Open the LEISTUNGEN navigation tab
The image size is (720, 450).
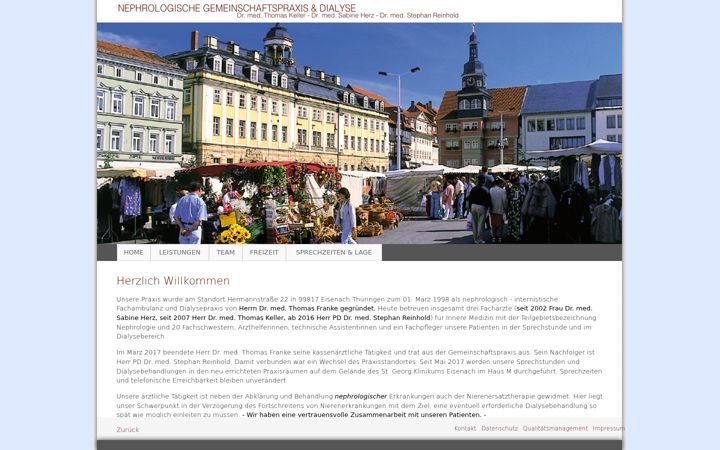(180, 253)
